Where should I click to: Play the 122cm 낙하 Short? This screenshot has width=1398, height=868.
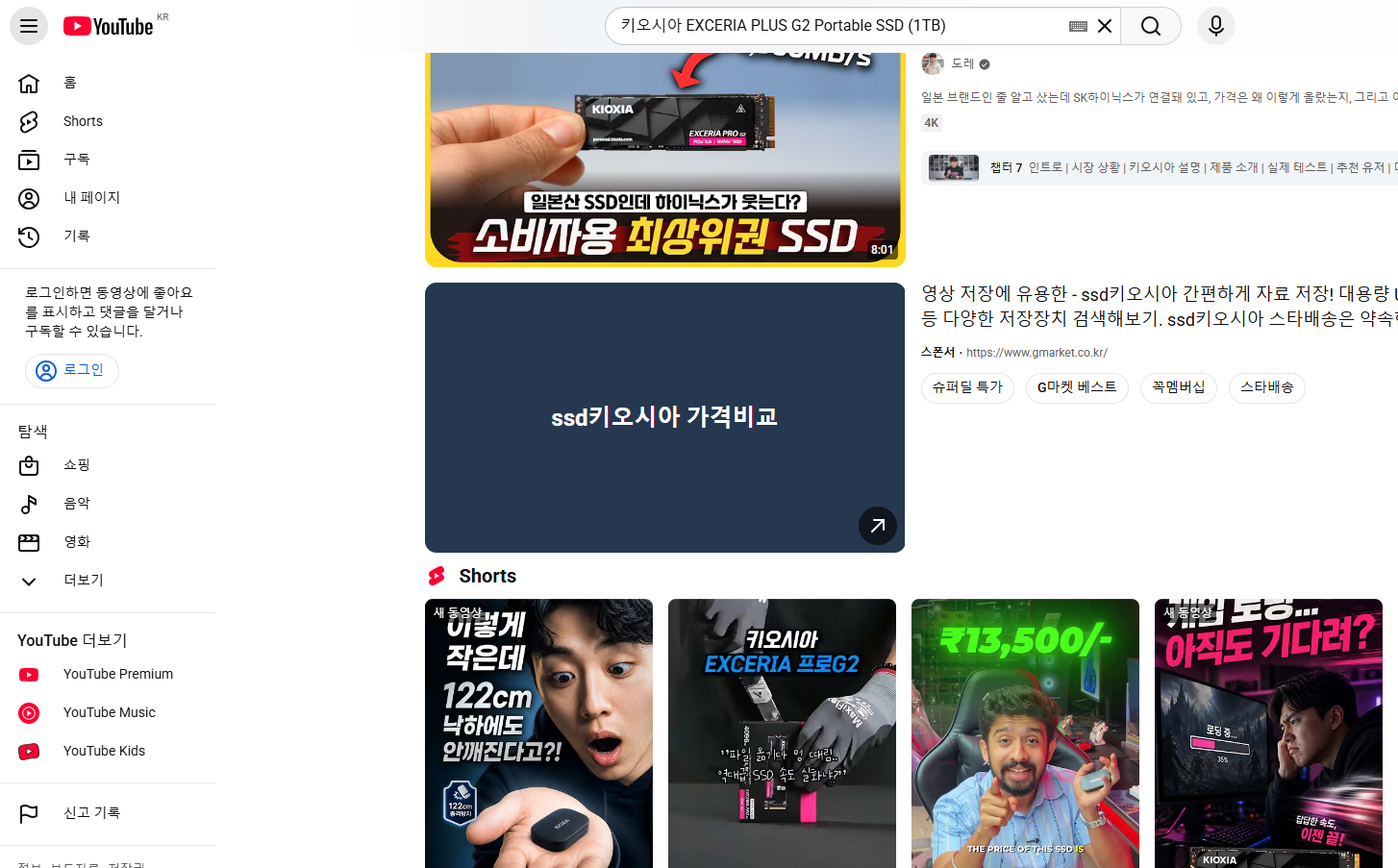click(538, 733)
